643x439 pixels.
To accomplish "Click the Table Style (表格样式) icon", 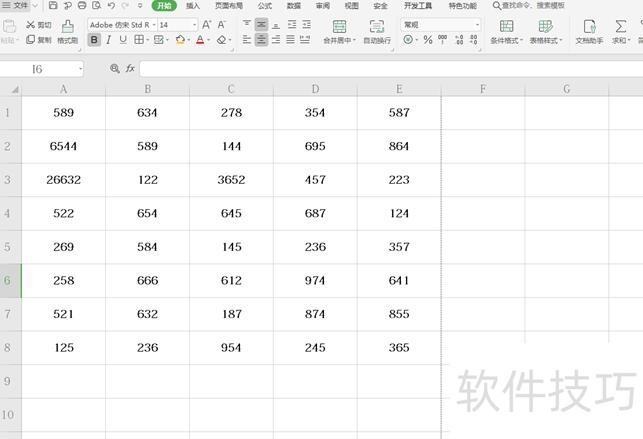I will (545, 27).
